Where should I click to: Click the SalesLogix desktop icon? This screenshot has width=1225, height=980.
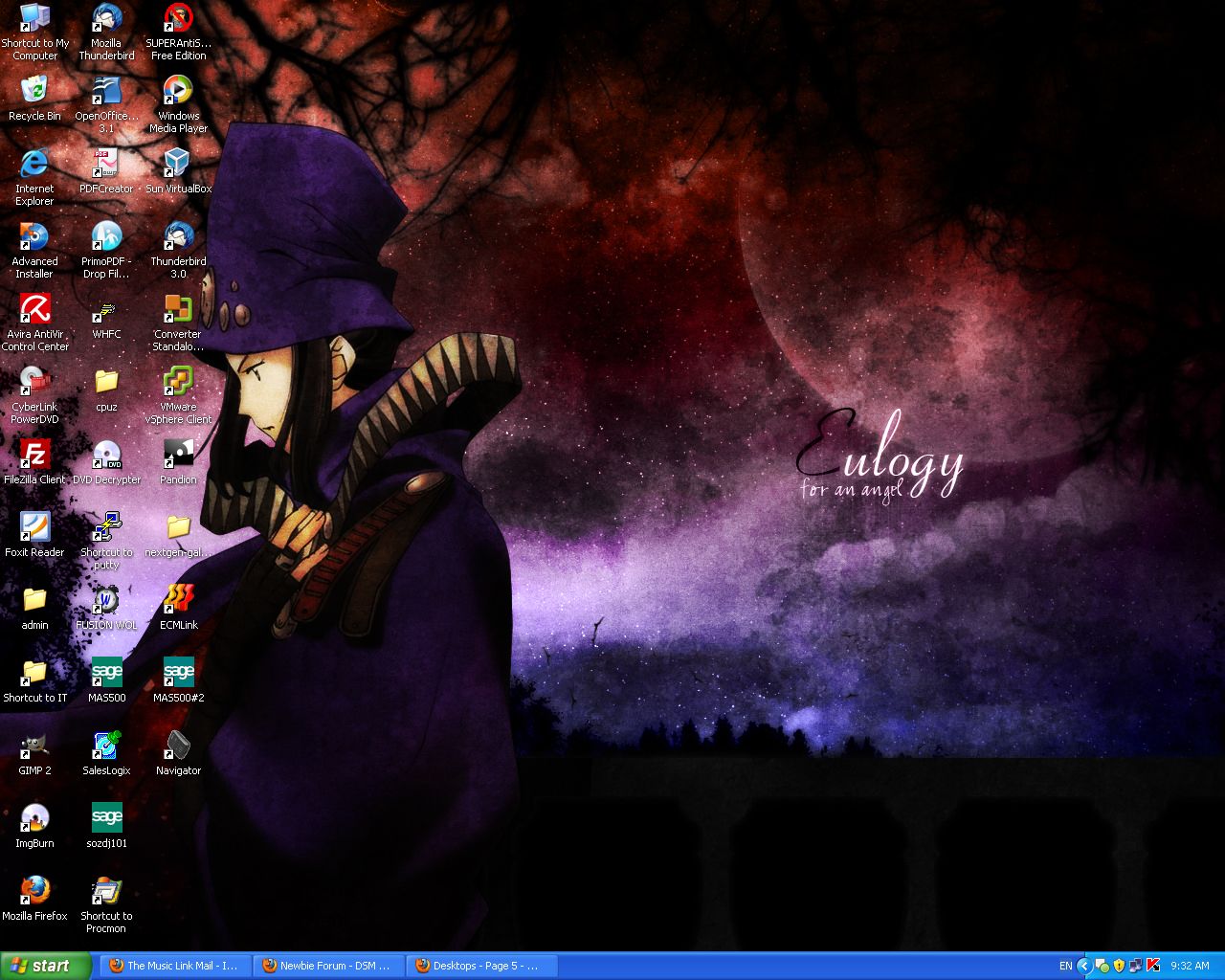pyautogui.click(x=106, y=753)
